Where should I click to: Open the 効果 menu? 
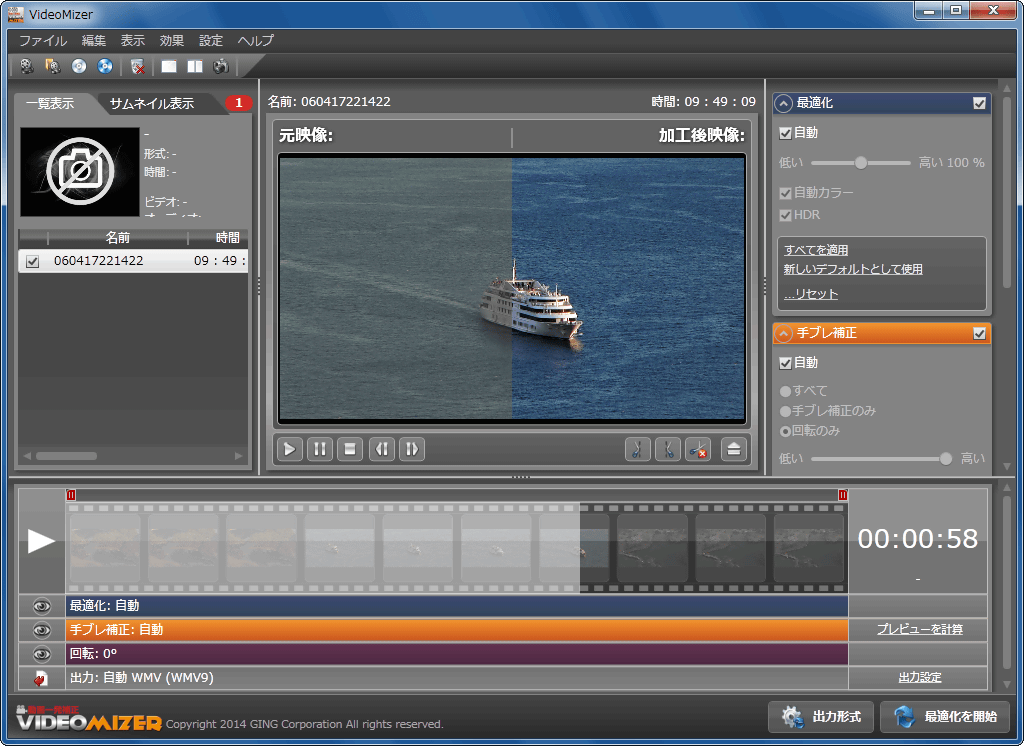(172, 41)
